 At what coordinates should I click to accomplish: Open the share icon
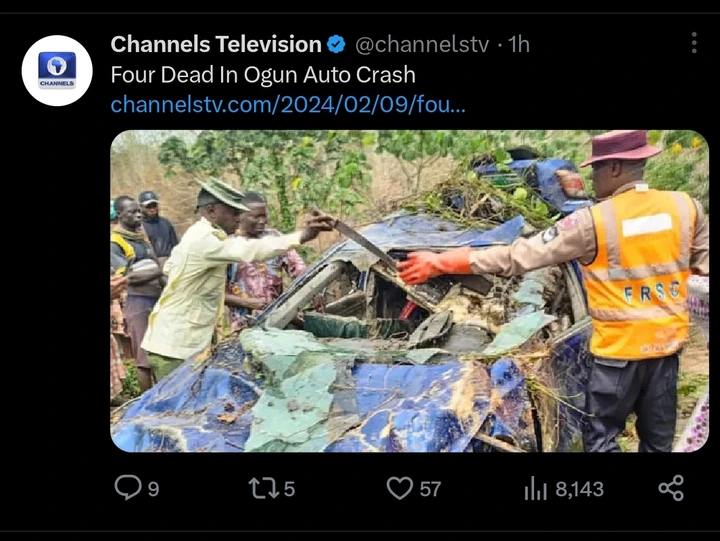(x=671, y=488)
